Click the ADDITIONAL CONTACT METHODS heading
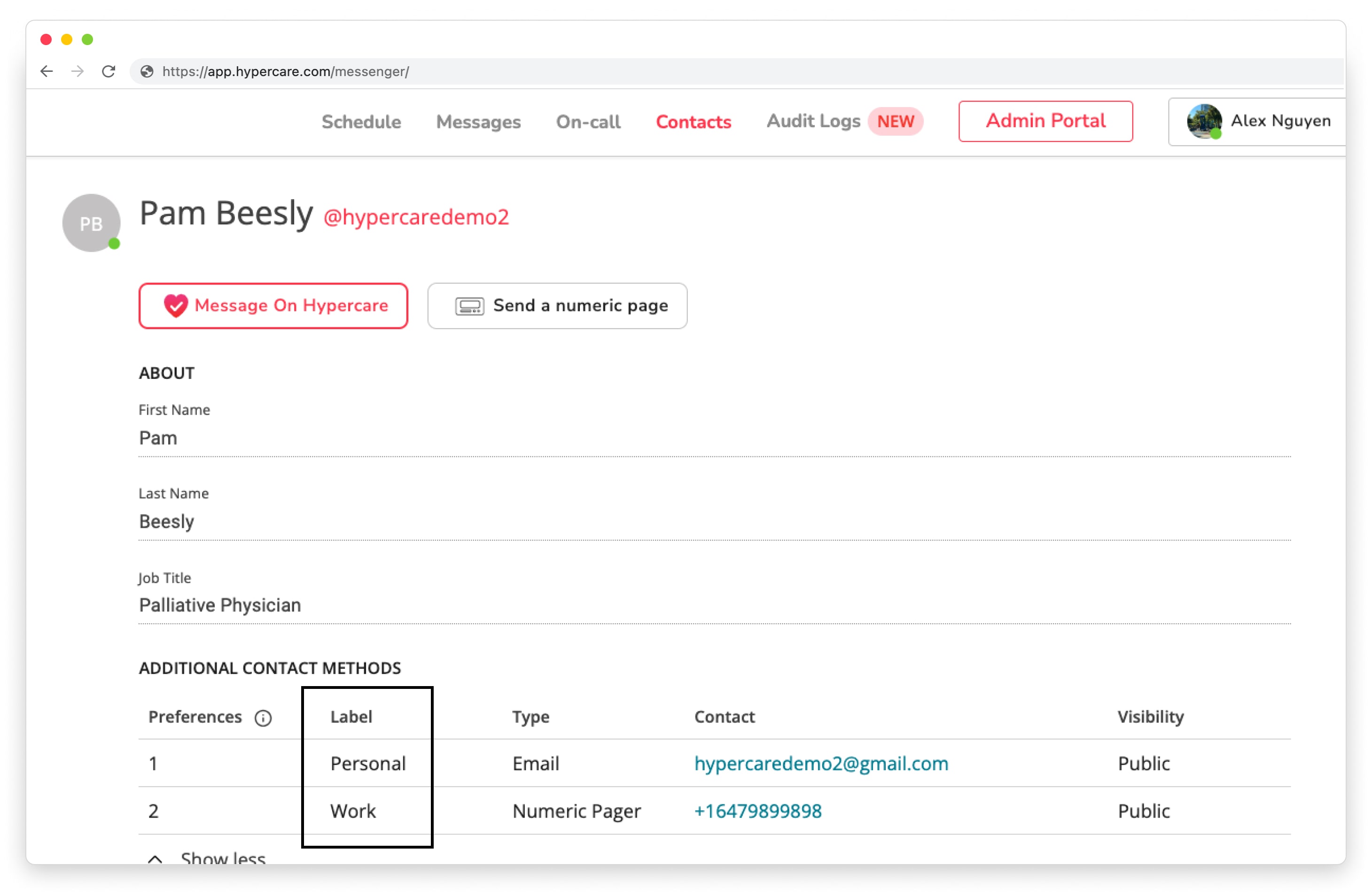1372x896 pixels. (270, 668)
